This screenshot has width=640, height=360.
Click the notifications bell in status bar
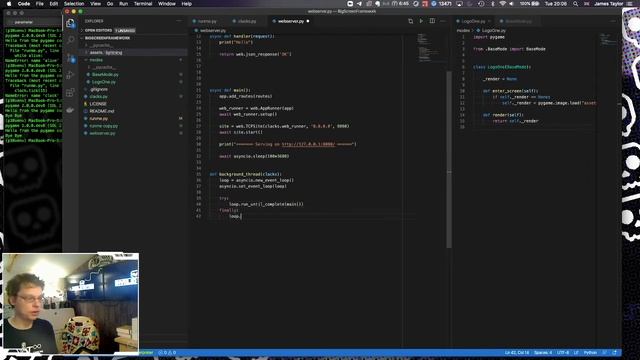coord(614,353)
